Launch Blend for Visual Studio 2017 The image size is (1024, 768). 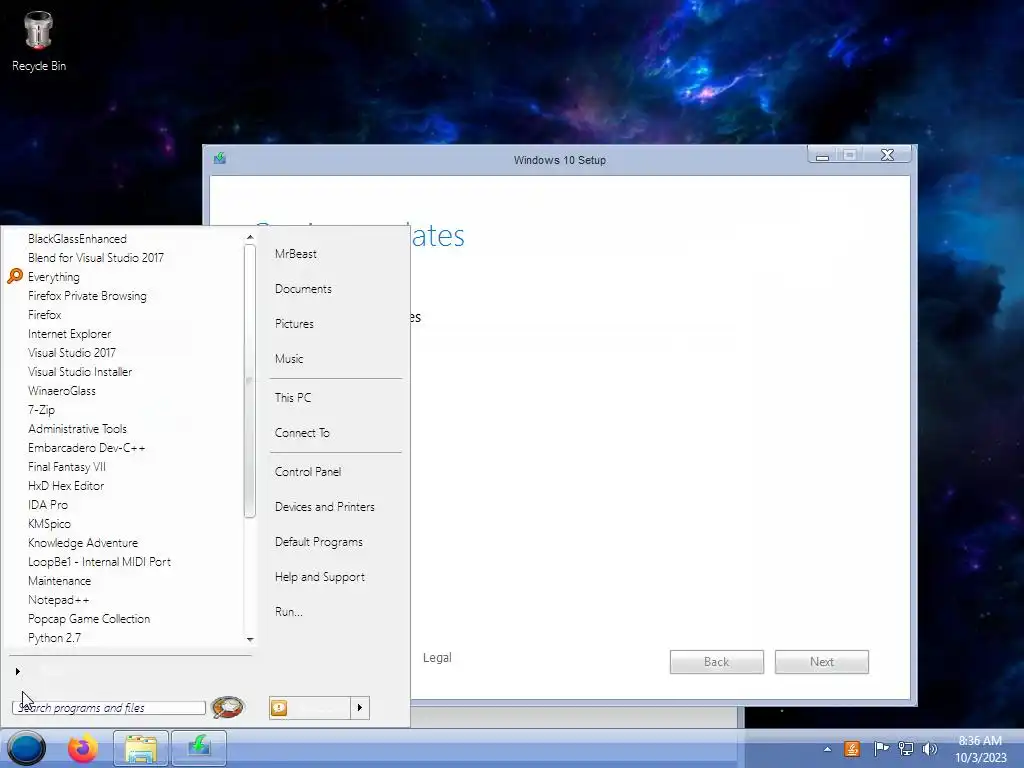tap(96, 257)
